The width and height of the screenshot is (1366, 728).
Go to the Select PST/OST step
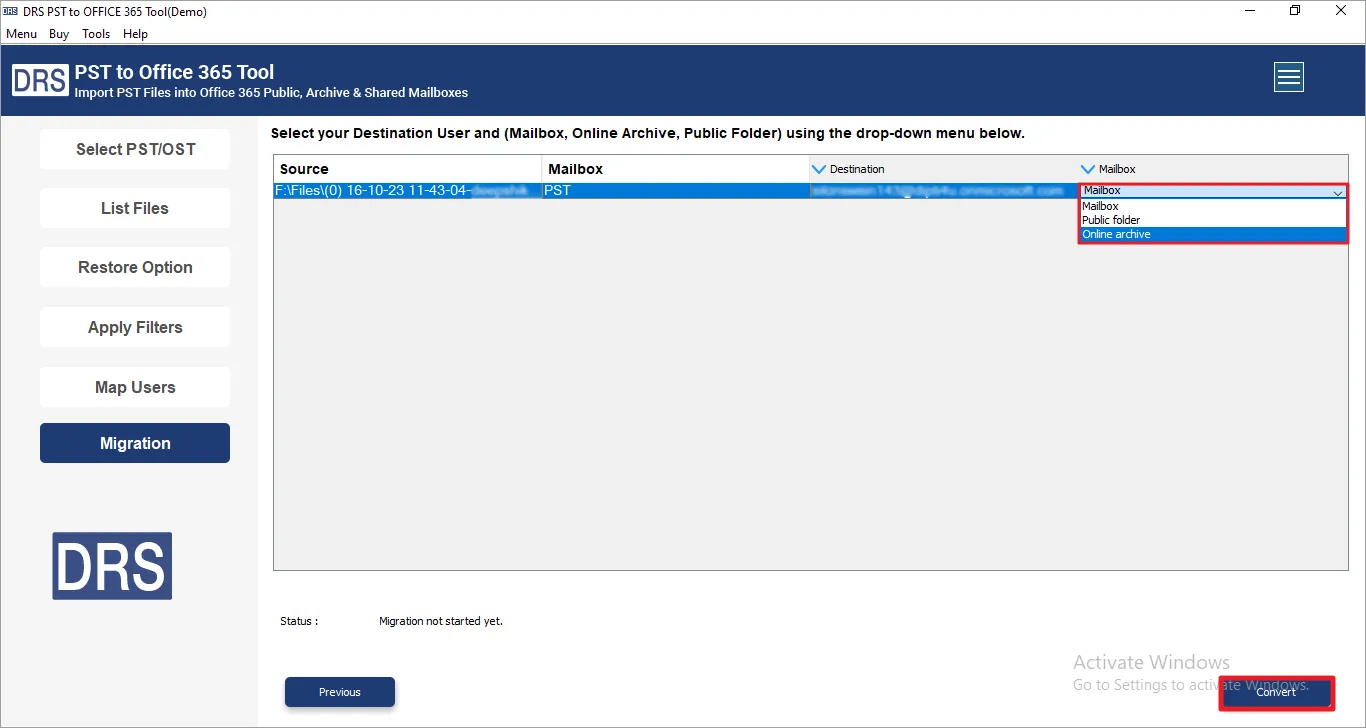135,149
